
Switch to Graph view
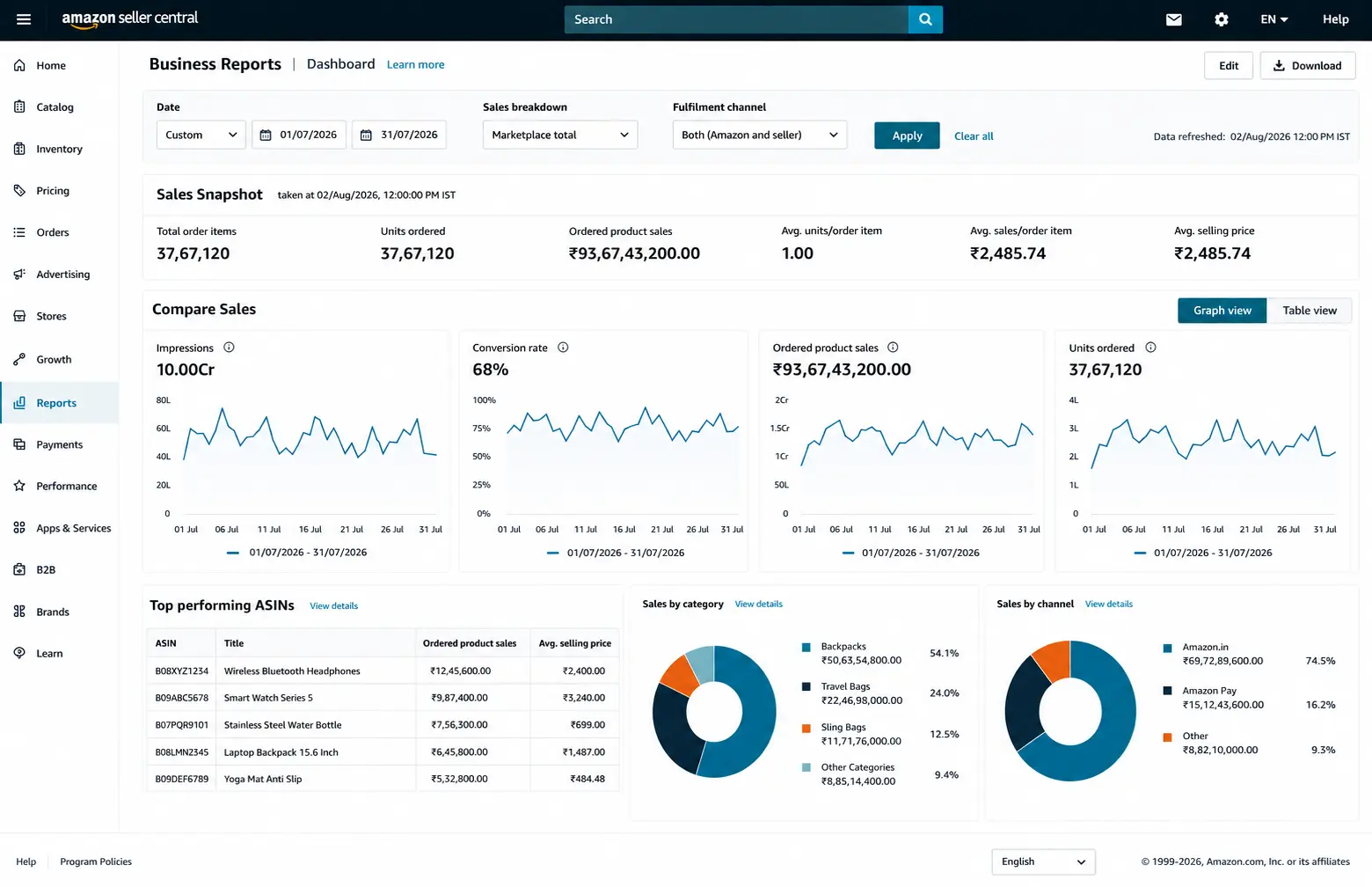coord(1222,311)
